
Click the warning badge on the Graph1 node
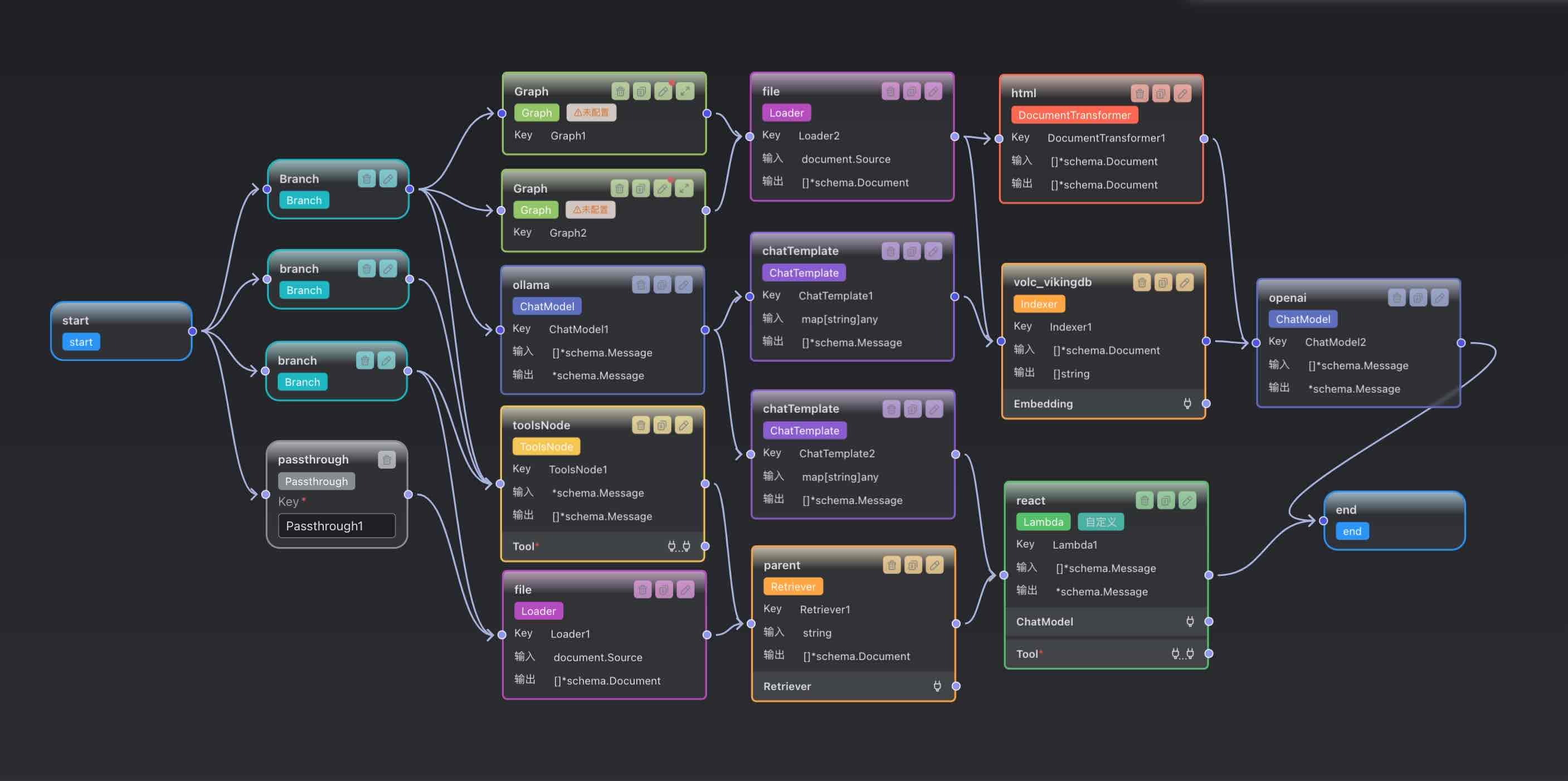tap(591, 113)
